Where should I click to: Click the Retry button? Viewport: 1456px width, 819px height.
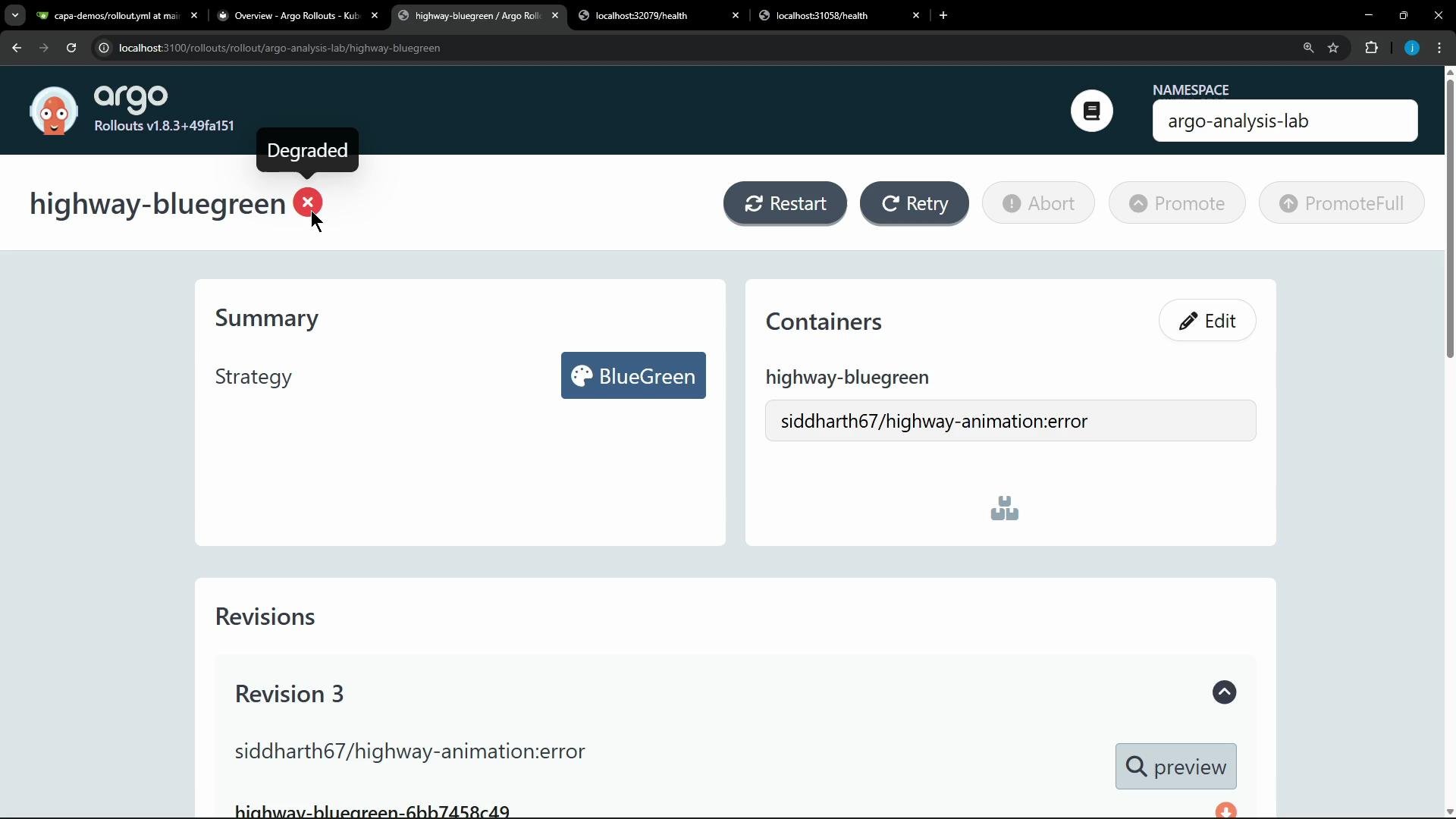[x=915, y=203]
